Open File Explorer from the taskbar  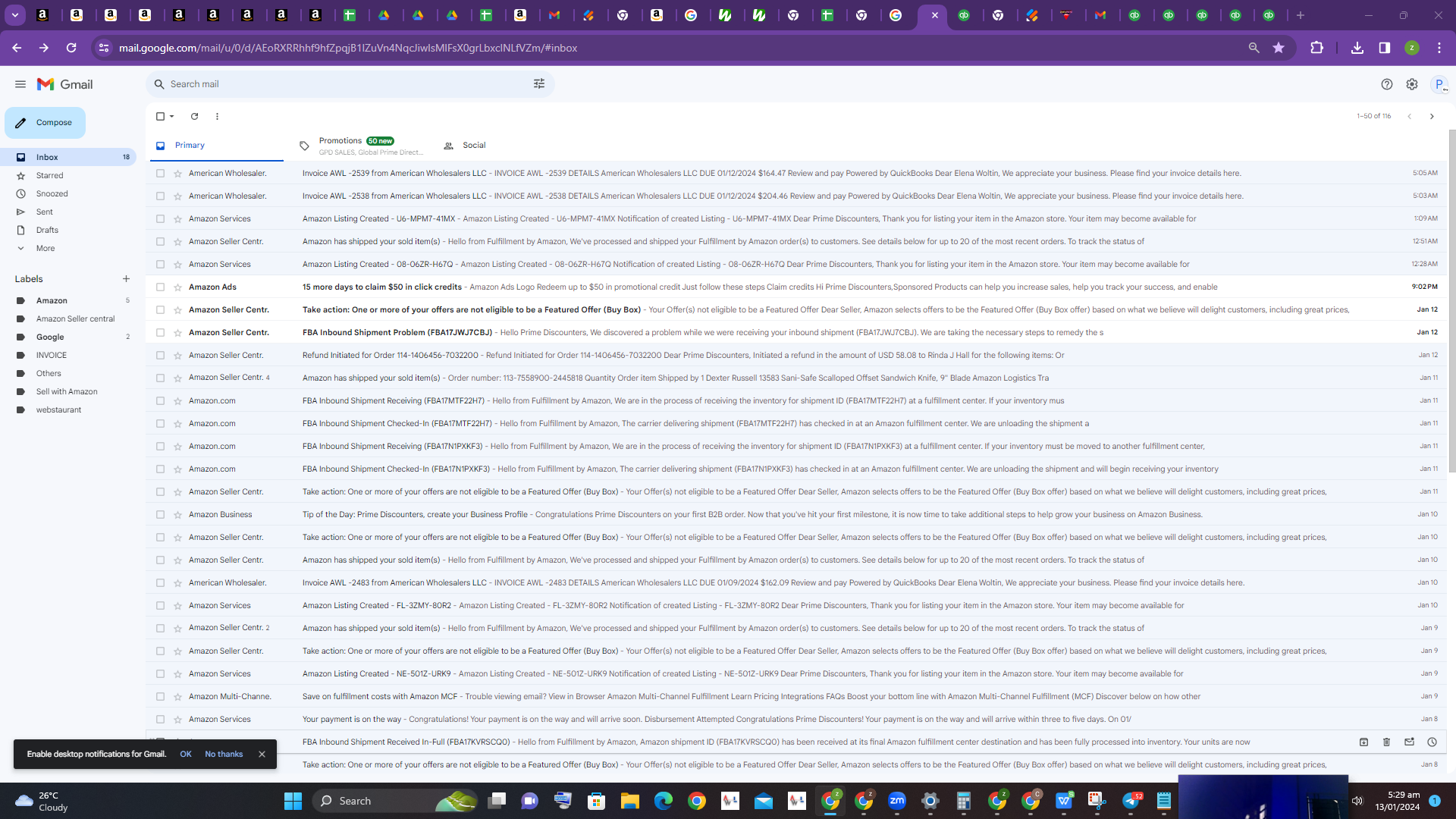630,801
